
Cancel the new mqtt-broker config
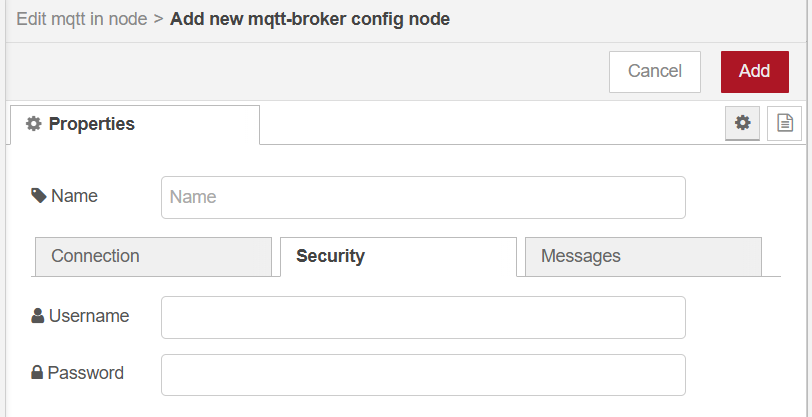[x=655, y=71]
